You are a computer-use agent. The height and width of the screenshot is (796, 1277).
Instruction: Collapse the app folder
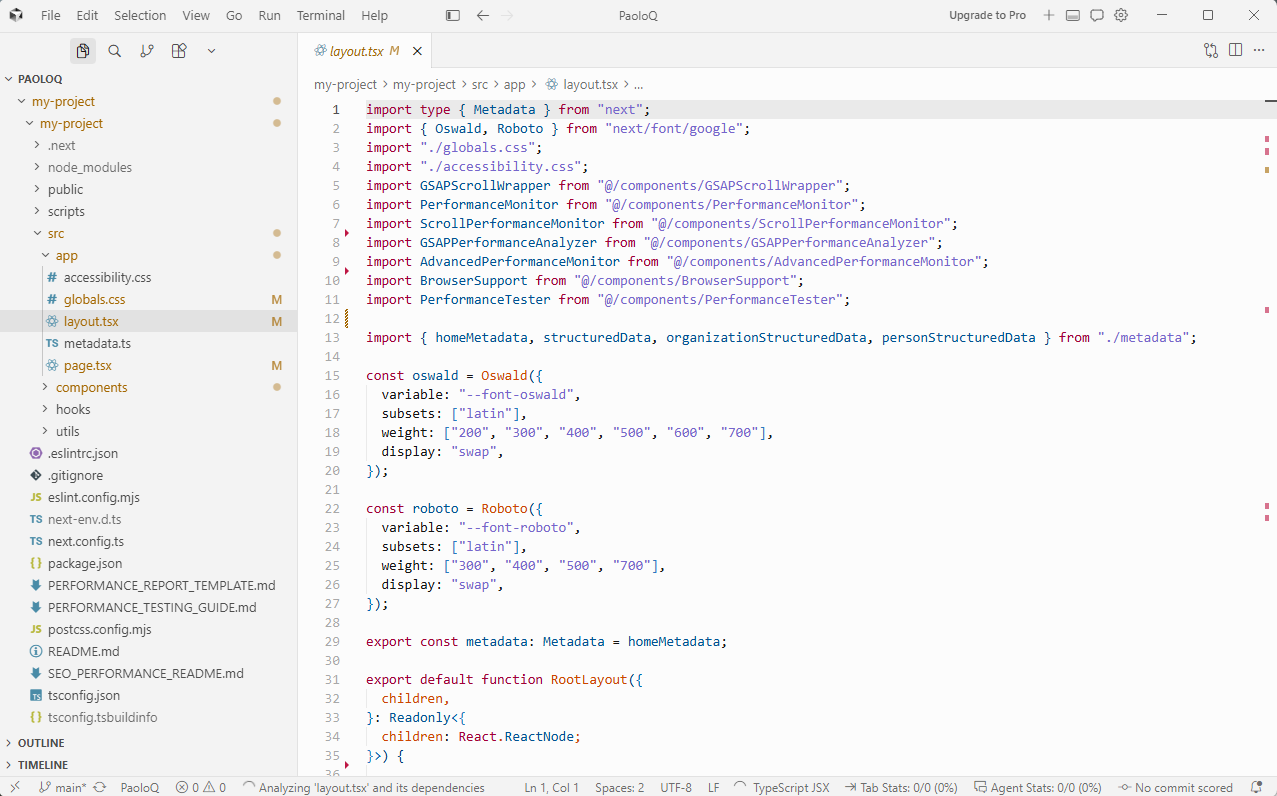click(148, 255)
